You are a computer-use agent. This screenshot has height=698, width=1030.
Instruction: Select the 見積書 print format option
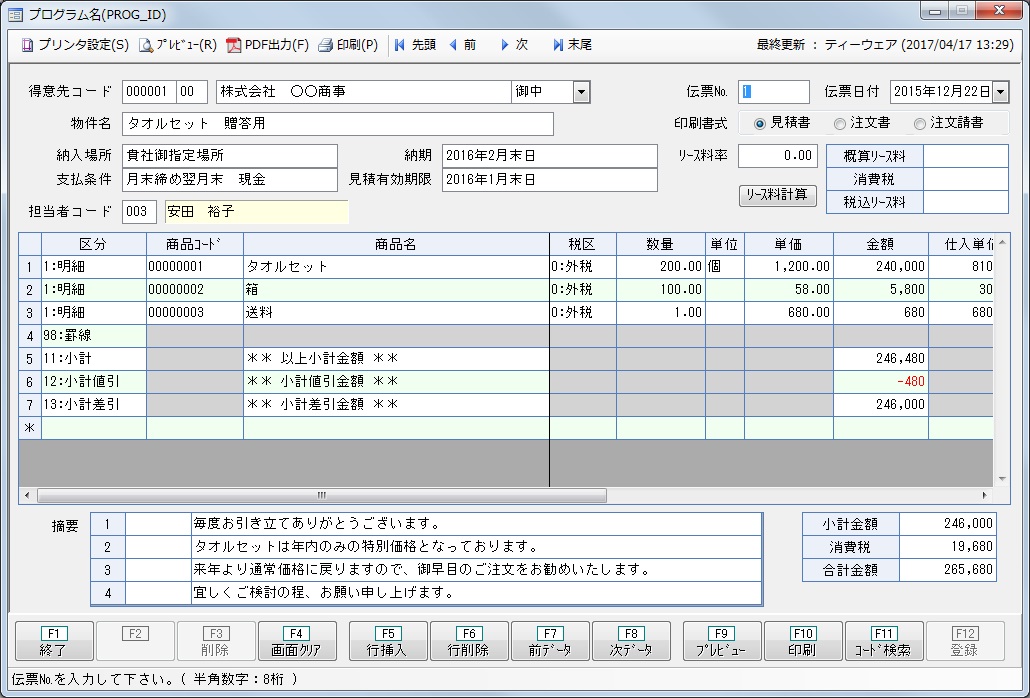coord(760,123)
